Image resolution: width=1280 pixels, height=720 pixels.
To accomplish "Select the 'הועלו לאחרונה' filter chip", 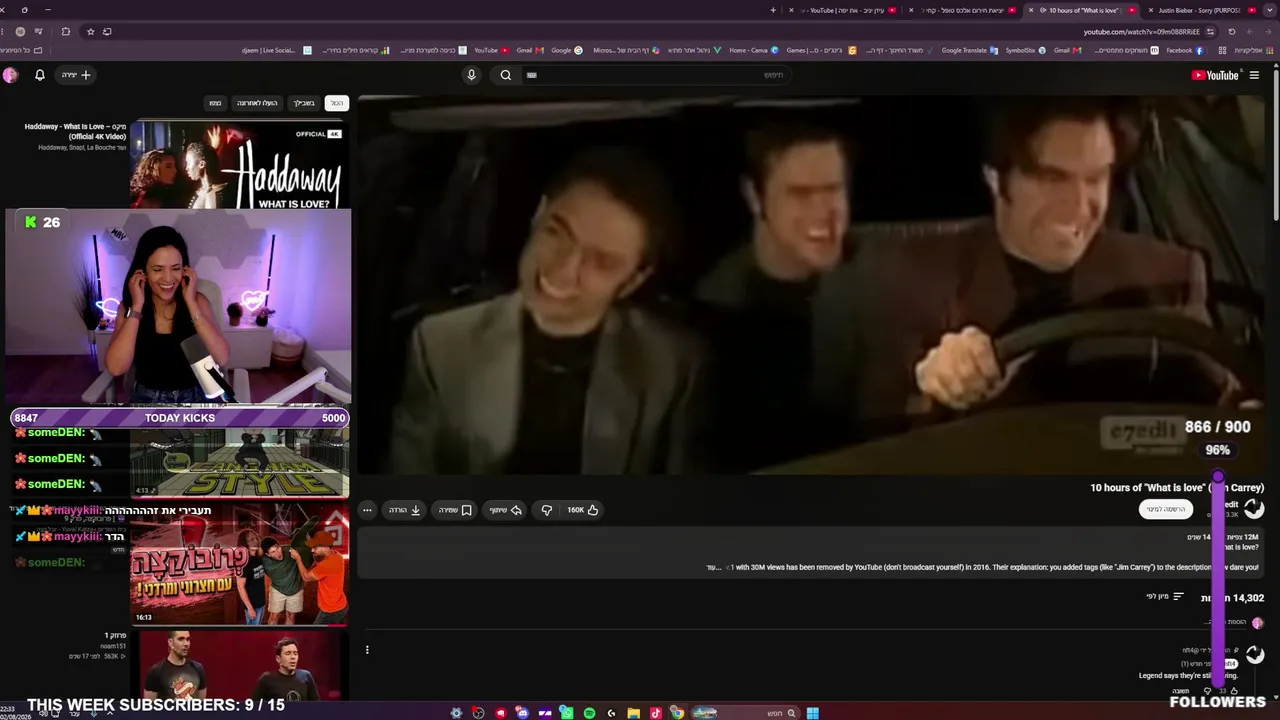I will tap(257, 103).
